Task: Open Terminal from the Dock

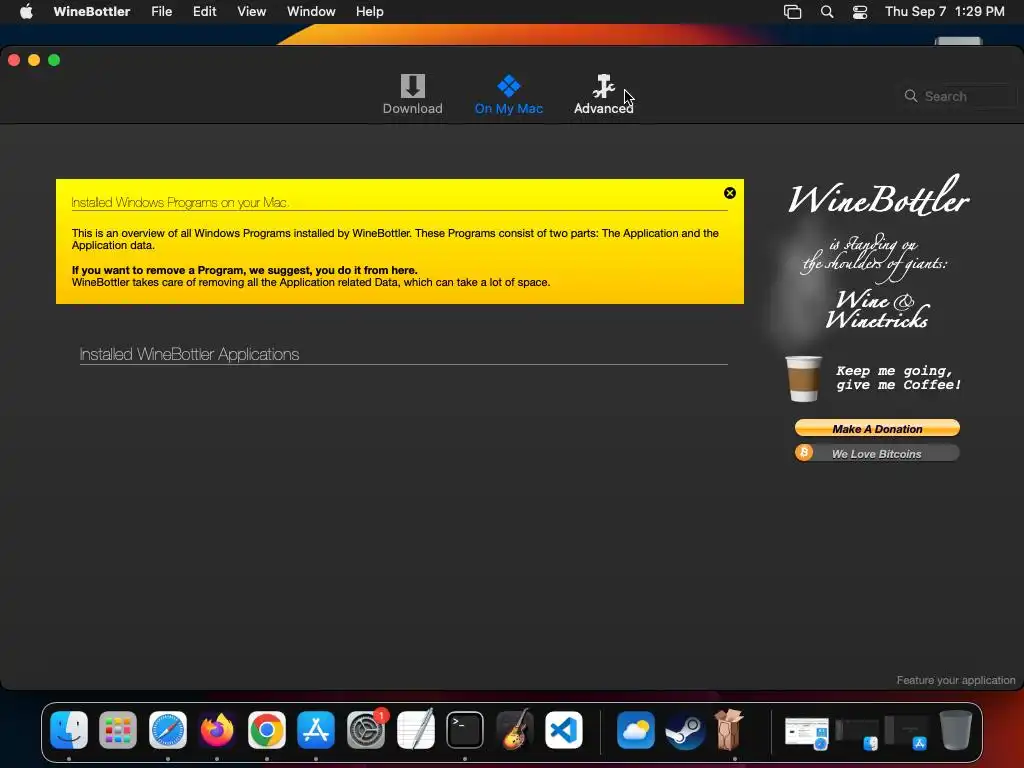Action: (465, 729)
